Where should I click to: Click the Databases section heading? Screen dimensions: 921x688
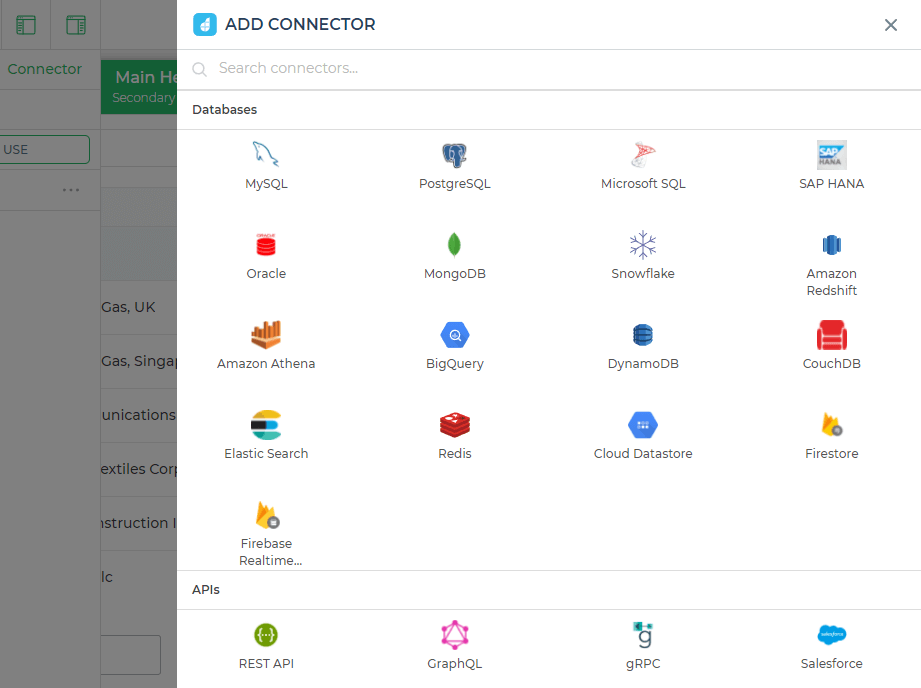(x=224, y=110)
